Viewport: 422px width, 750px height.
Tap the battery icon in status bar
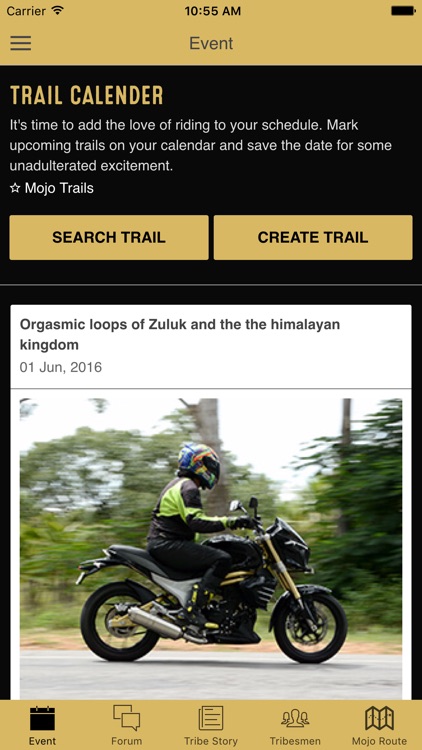coord(403,11)
